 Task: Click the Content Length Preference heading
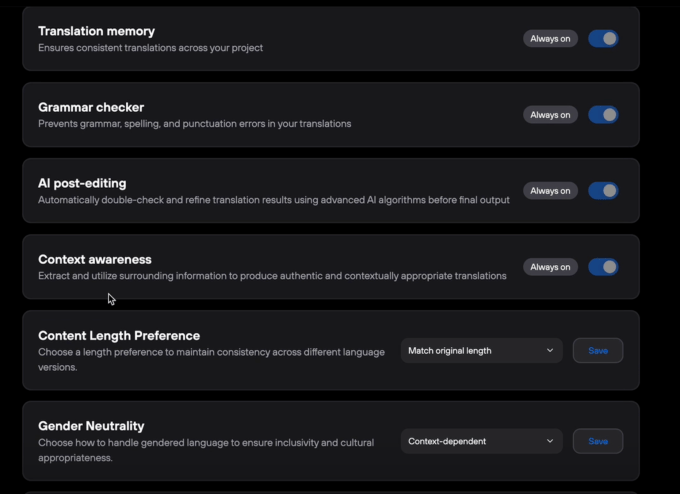[x=119, y=336]
